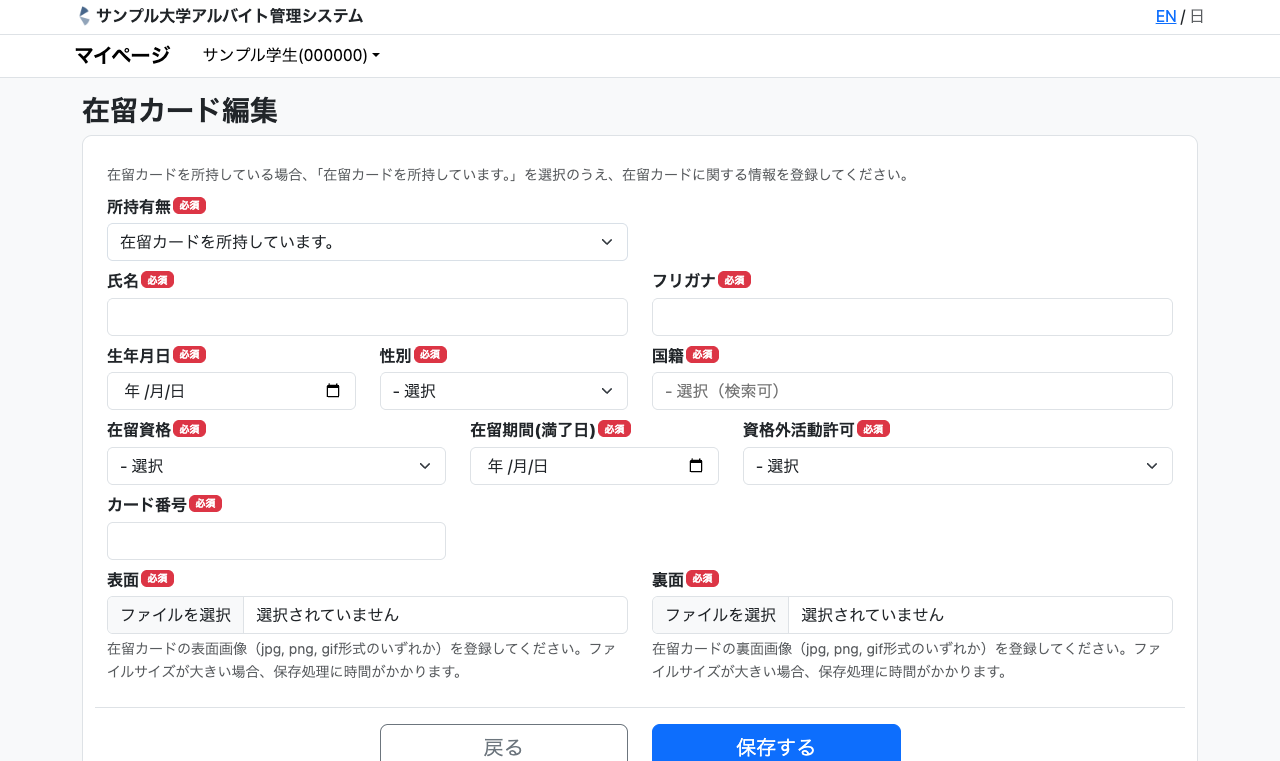Click the university logo icon in header

pos(84,16)
